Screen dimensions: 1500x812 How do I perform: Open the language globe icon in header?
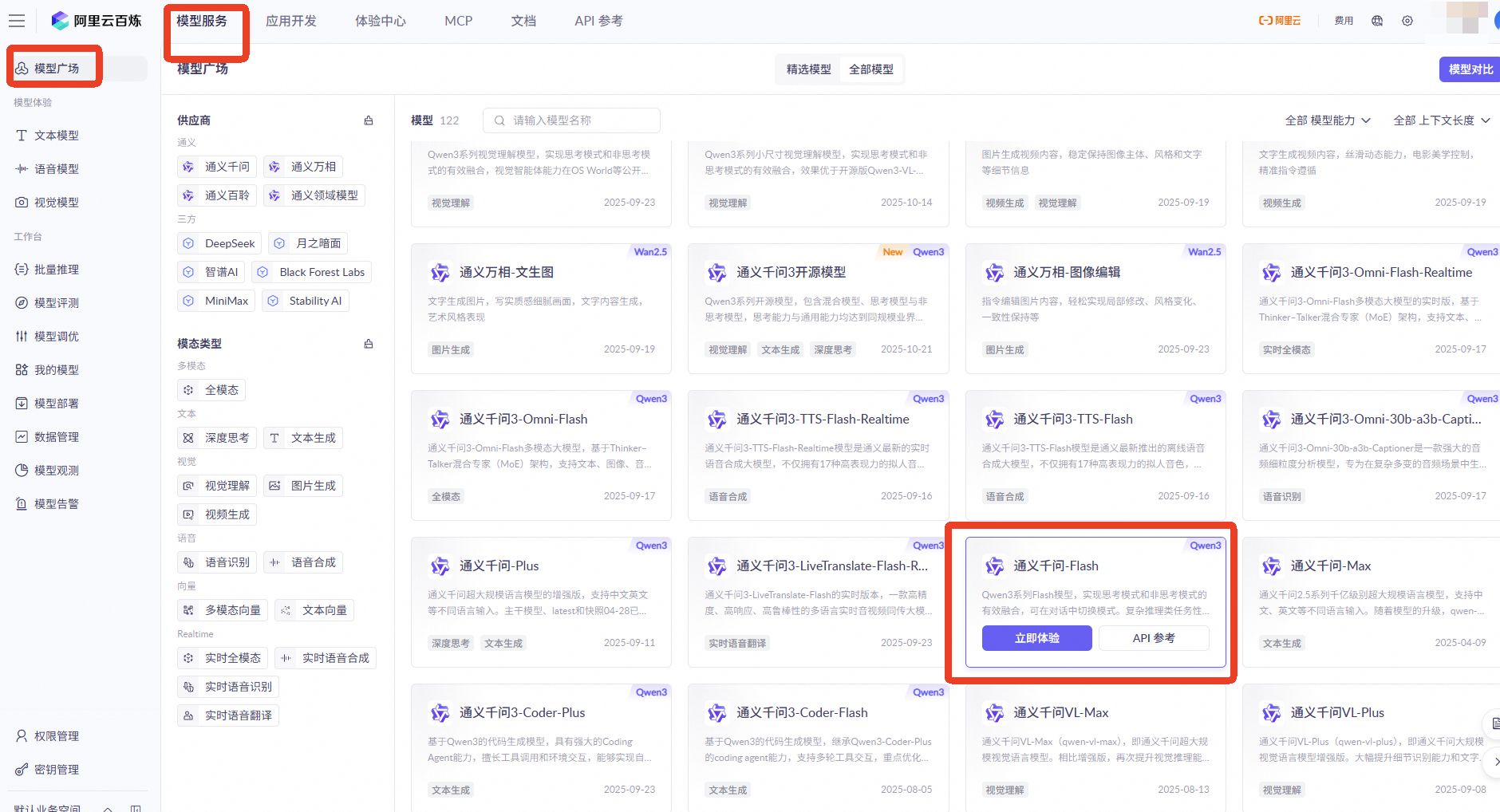coord(1377,21)
